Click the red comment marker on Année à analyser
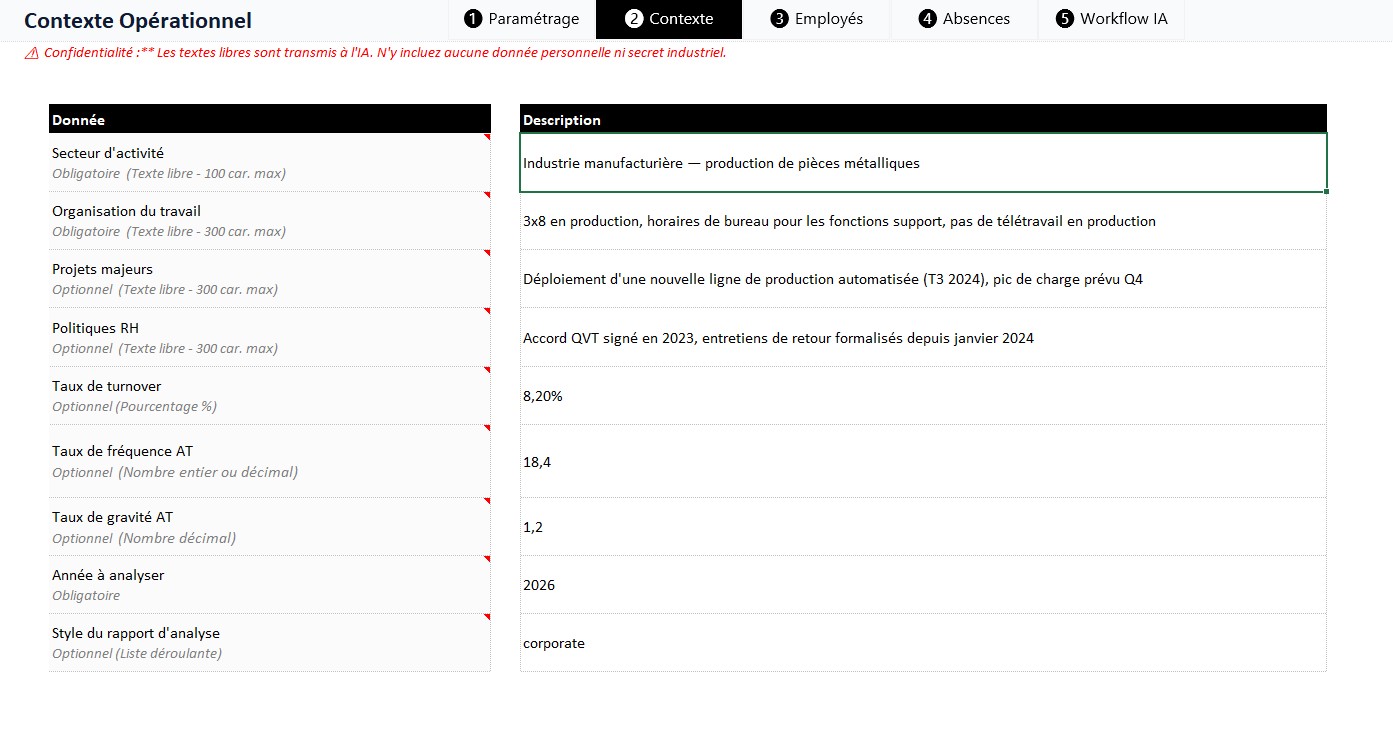Viewport: 1393px width, 735px height. (x=487, y=559)
